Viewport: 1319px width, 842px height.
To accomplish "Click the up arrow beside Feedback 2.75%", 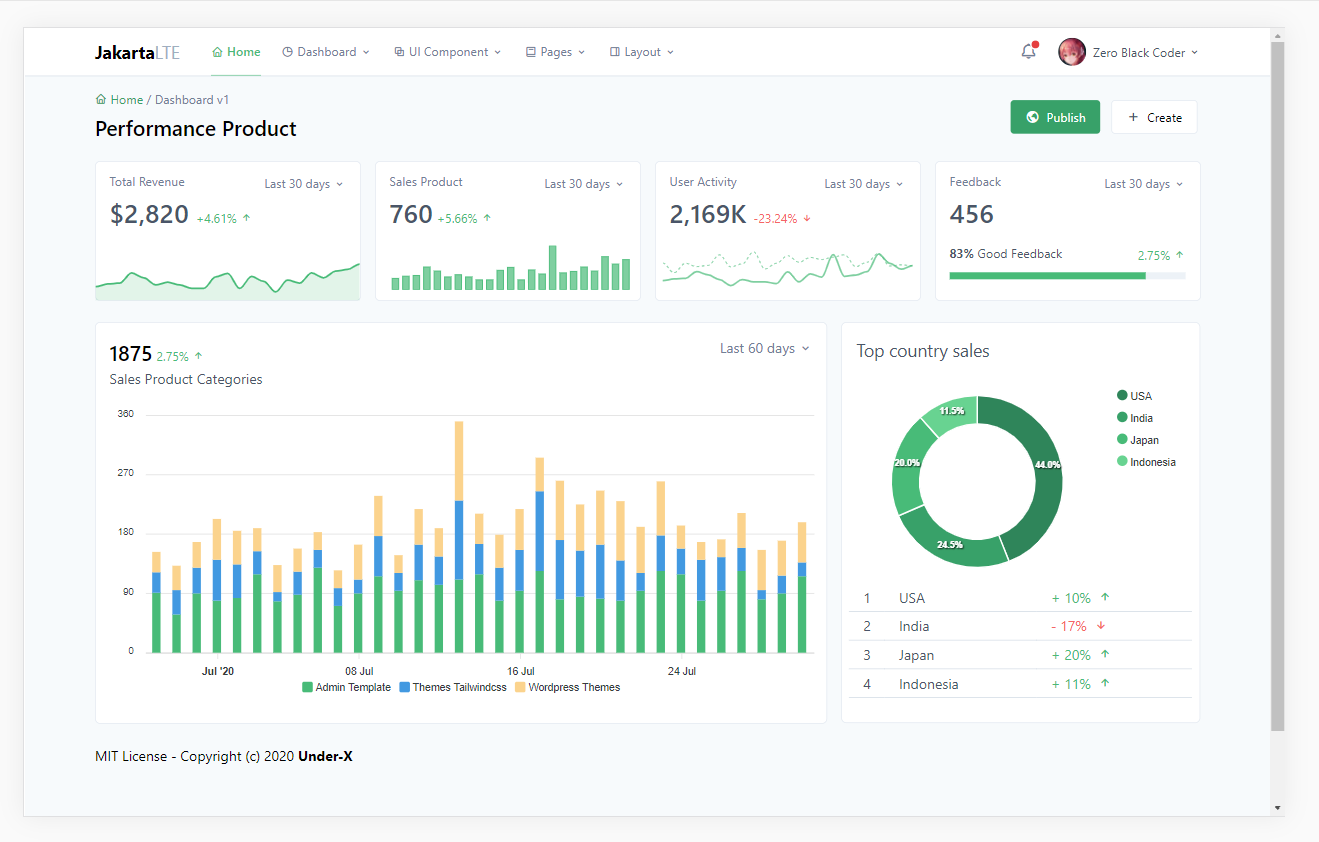I will tap(1179, 255).
